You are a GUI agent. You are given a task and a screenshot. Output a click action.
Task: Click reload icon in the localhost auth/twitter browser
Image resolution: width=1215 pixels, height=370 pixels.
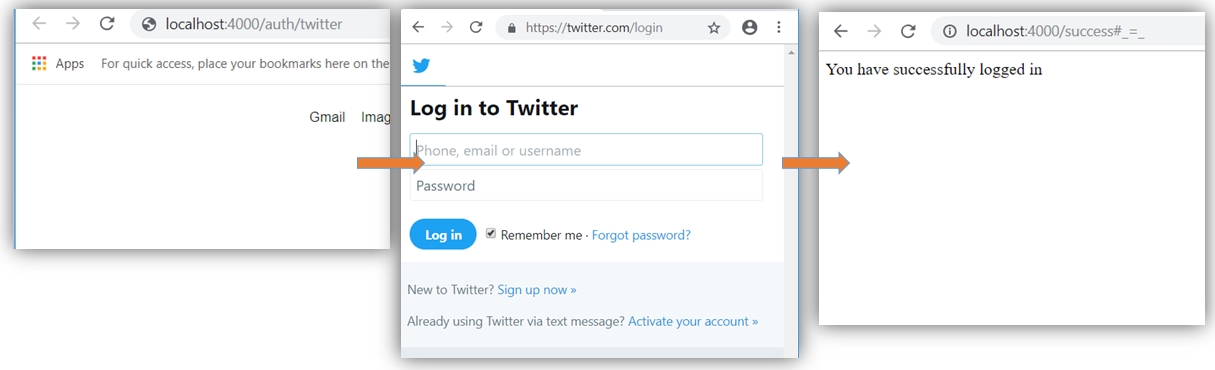107,24
